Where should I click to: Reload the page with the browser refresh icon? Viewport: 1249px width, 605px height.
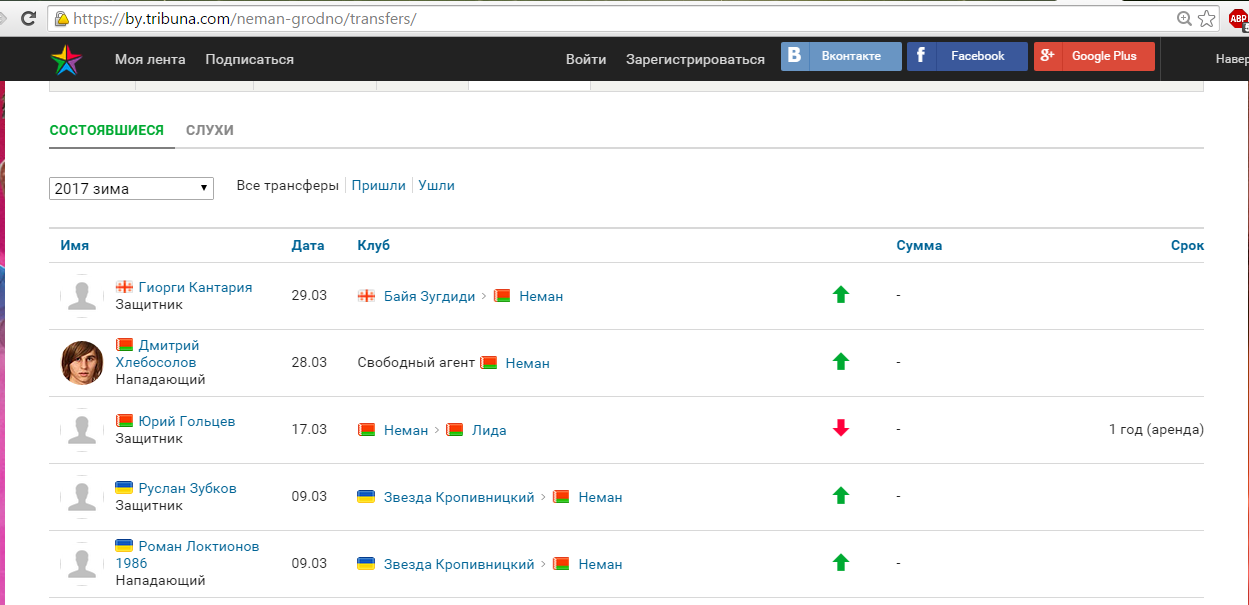pos(29,18)
